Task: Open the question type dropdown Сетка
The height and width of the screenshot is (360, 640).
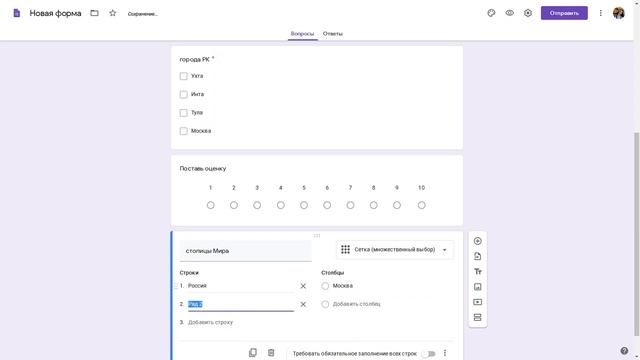Action: click(394, 249)
